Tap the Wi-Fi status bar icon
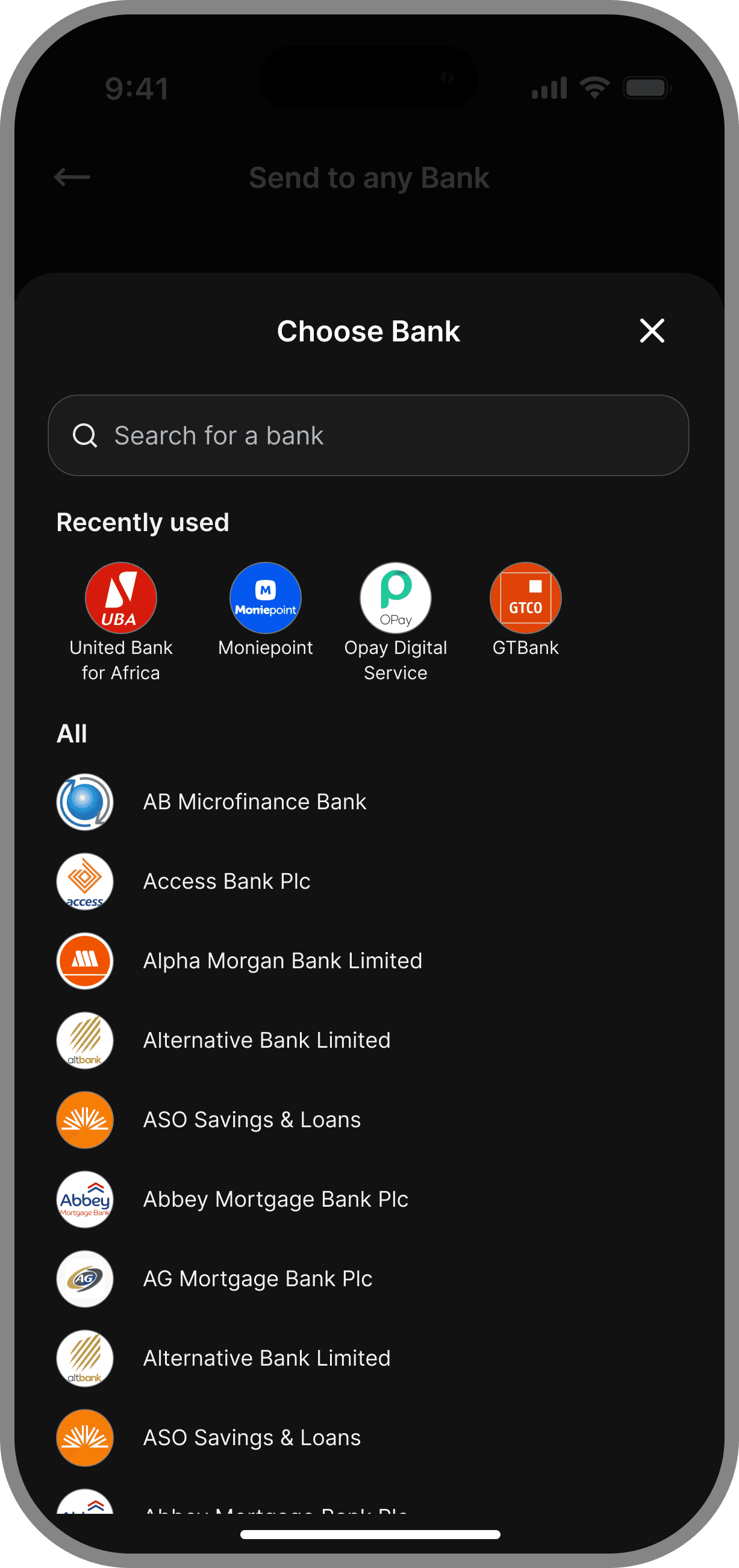The height and width of the screenshot is (1568, 739). [594, 88]
